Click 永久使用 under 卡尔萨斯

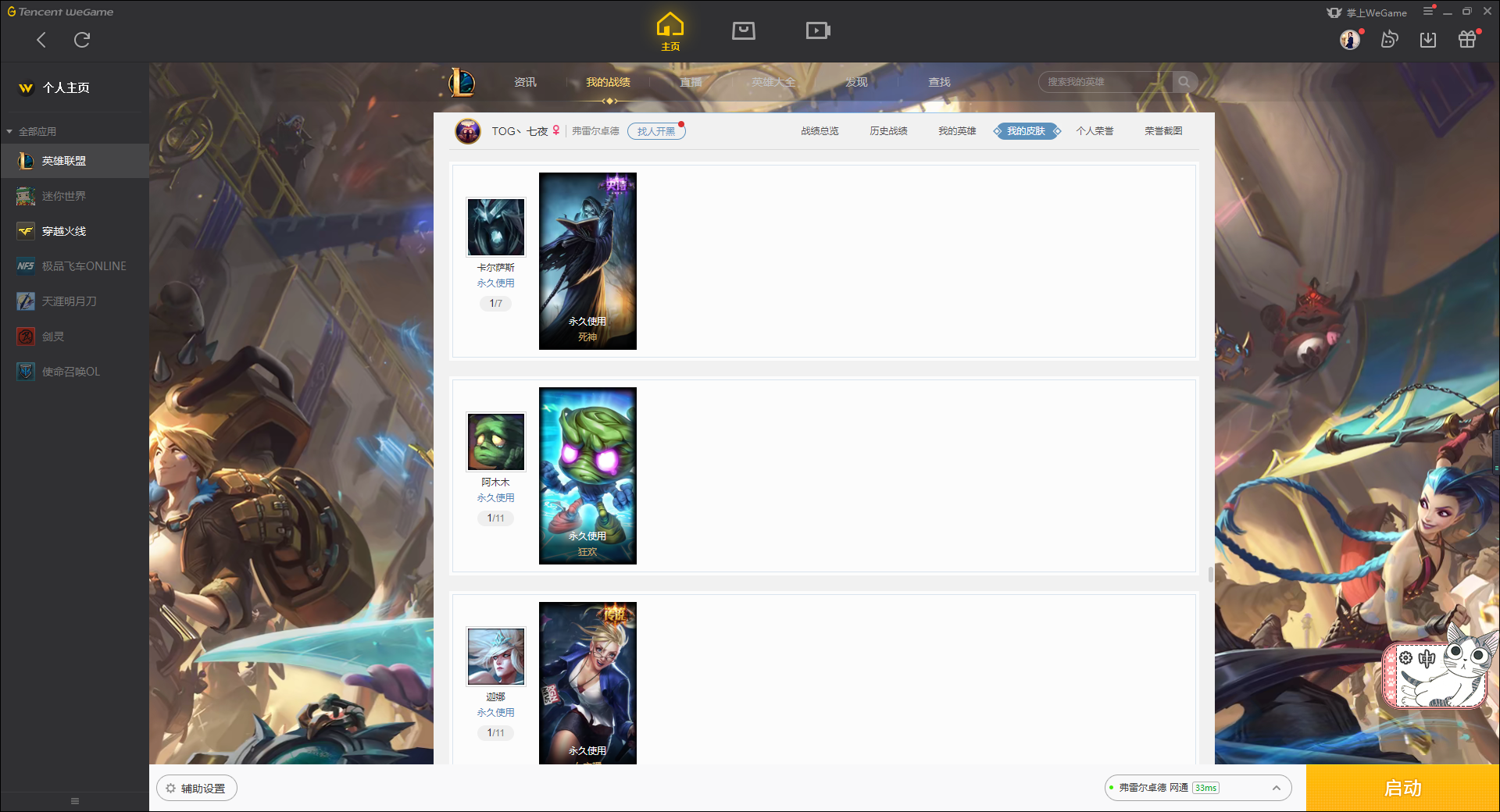tap(496, 283)
